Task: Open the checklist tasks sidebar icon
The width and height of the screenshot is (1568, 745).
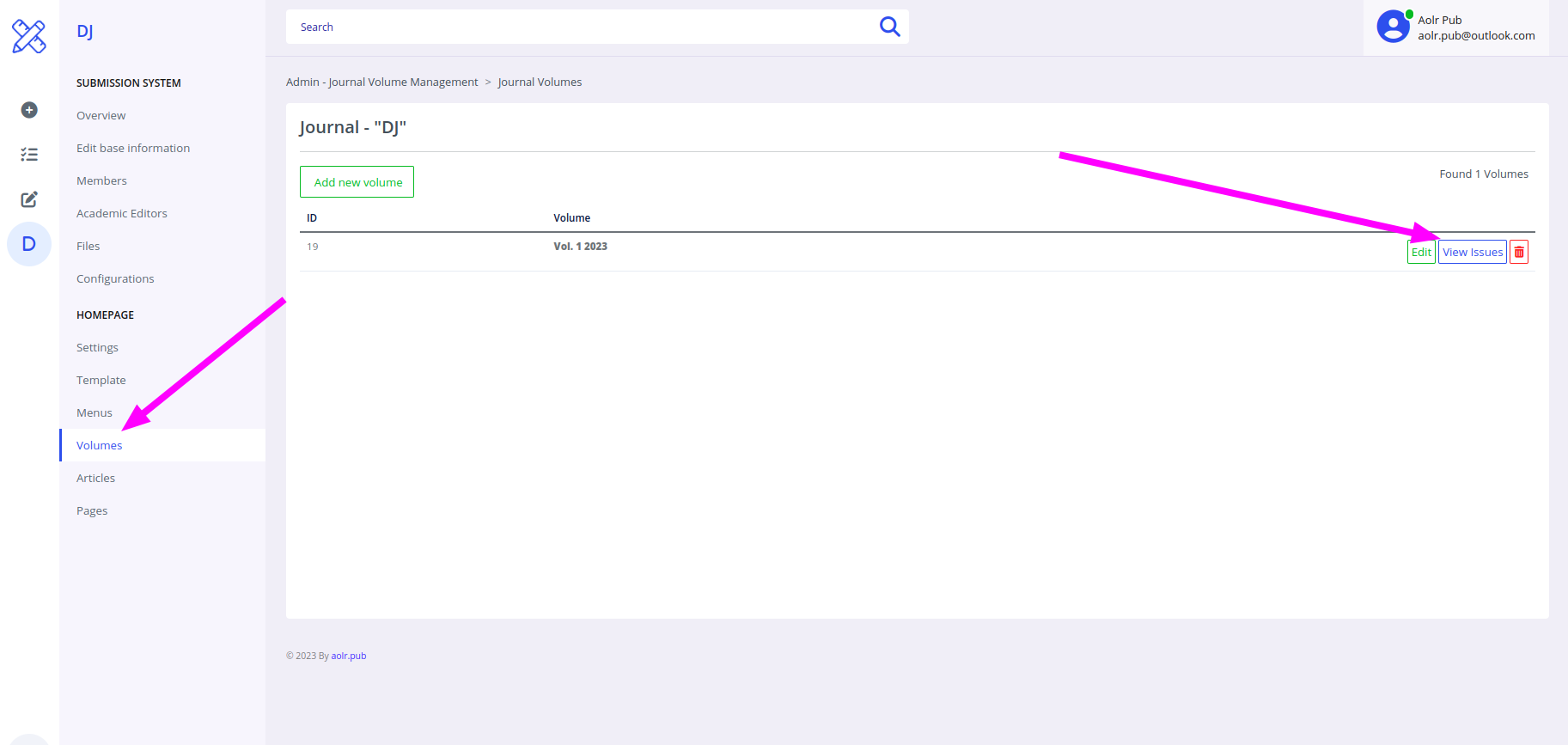Action: coord(29,155)
